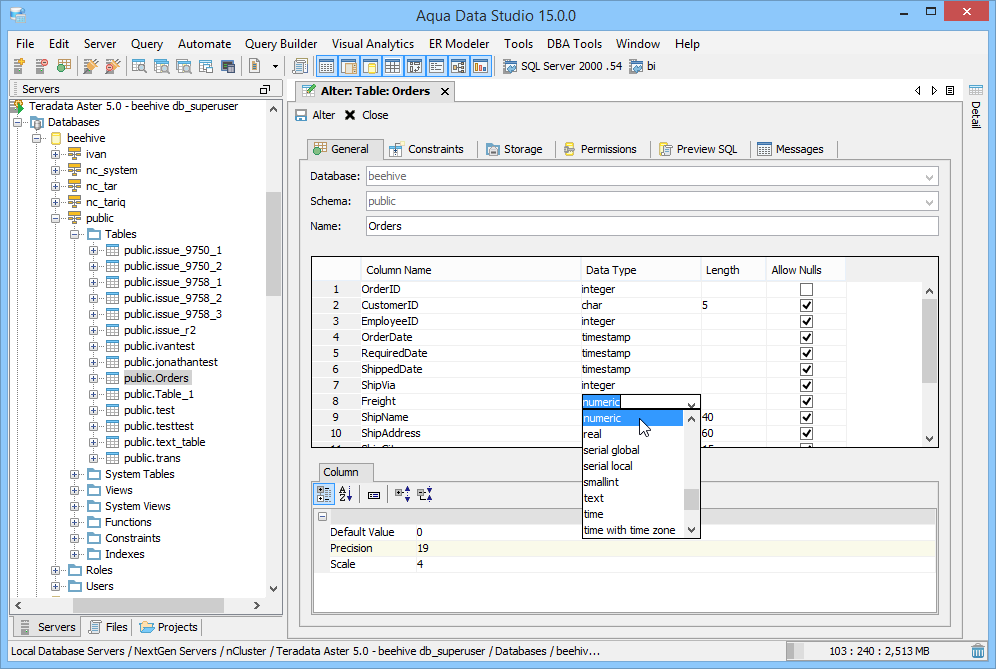Screen dimensions: 996x669
Task: Collapse the Tables folder node
Action: coord(74,234)
